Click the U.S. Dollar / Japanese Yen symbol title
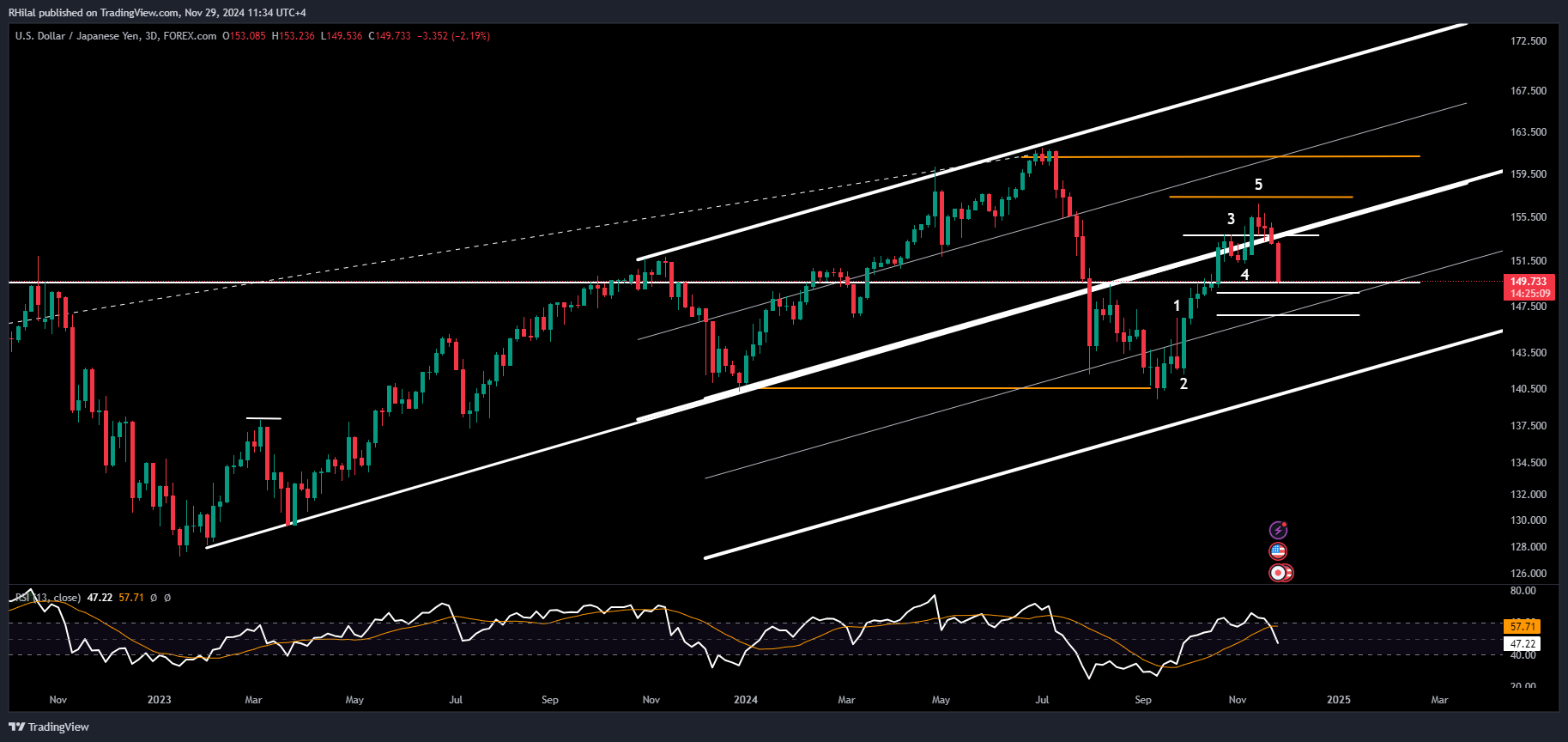The image size is (1568, 742). 77,36
